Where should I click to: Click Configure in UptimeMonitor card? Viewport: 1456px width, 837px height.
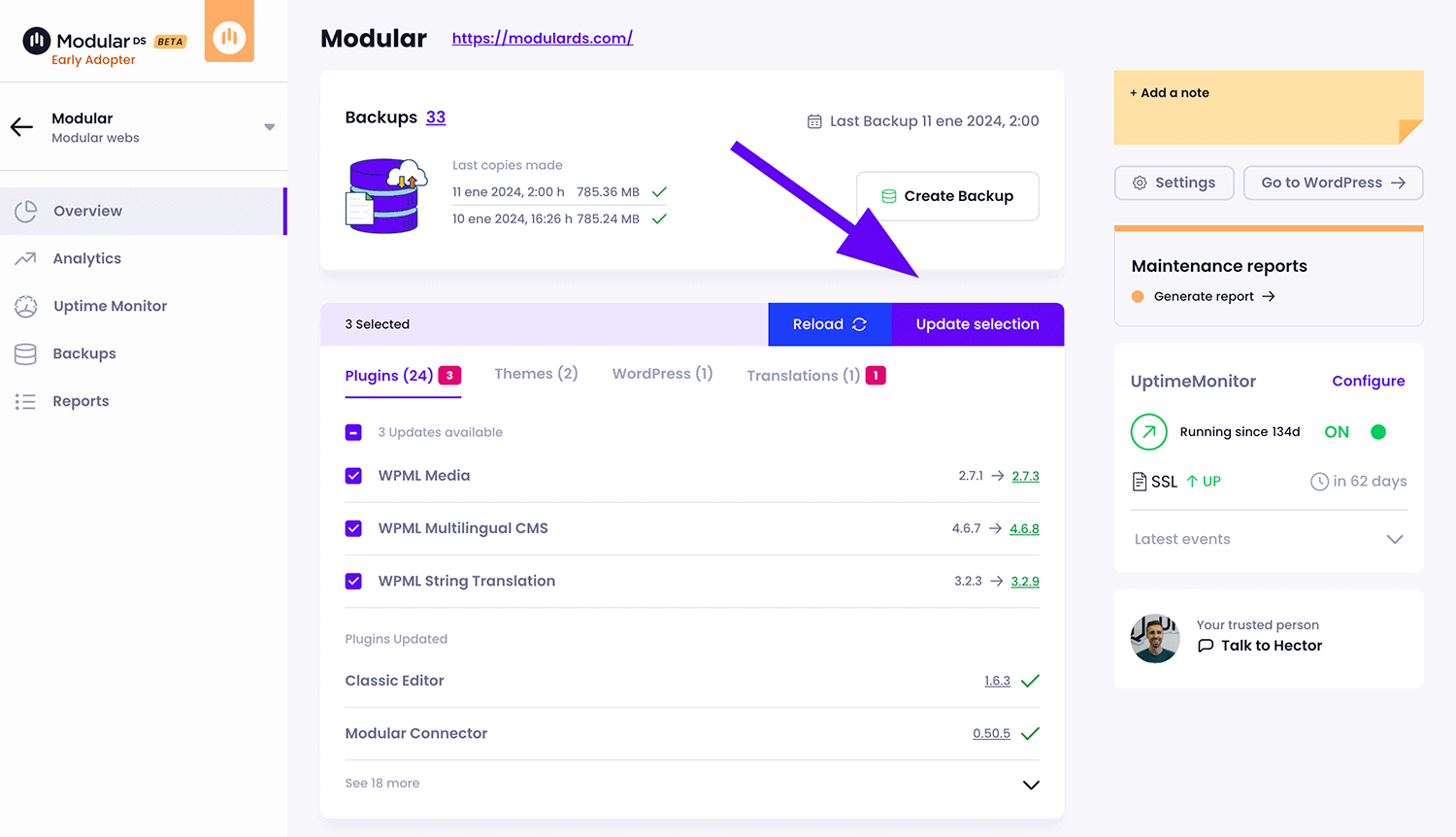click(1369, 381)
